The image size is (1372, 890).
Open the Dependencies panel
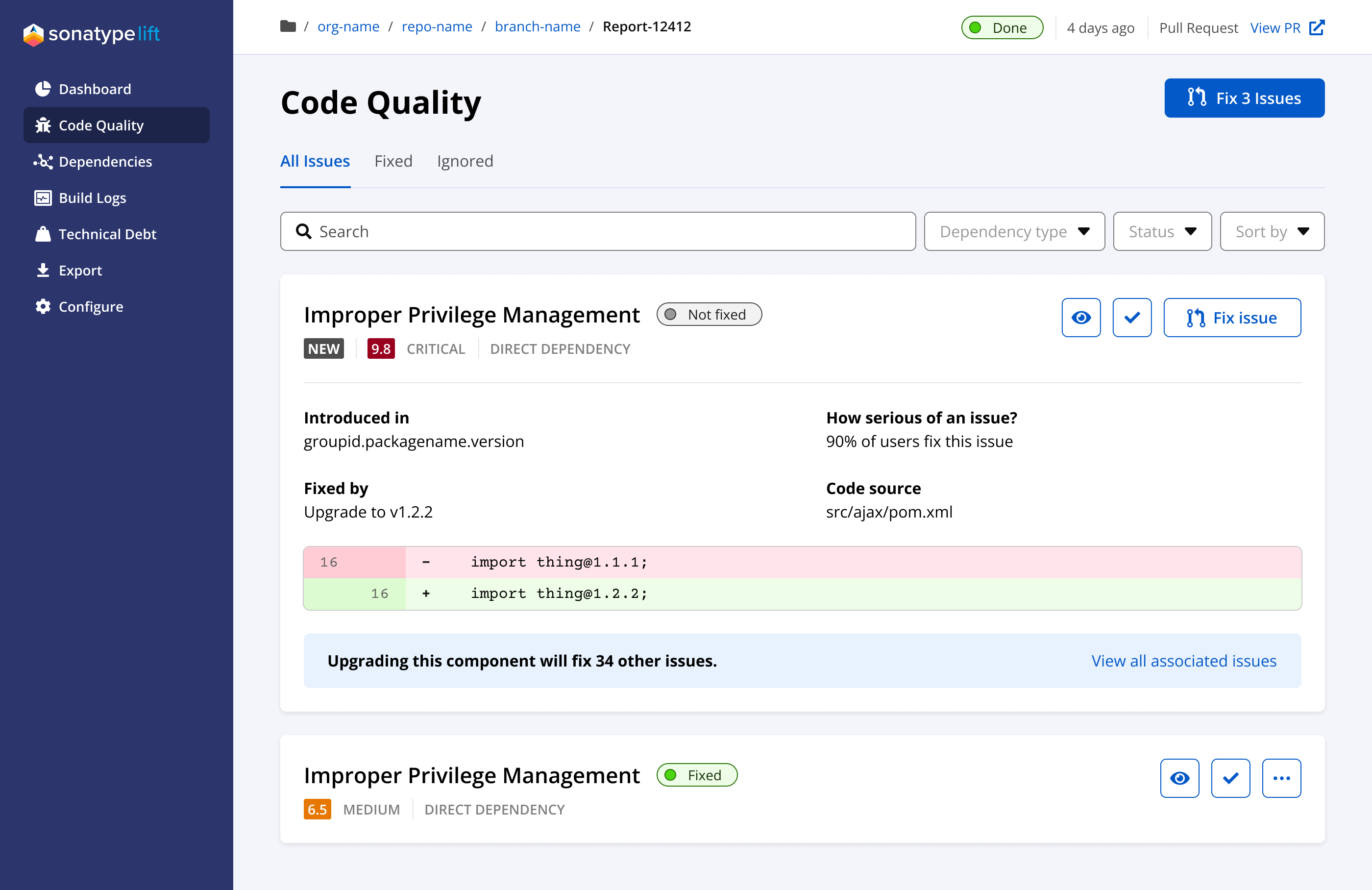pyautogui.click(x=105, y=161)
